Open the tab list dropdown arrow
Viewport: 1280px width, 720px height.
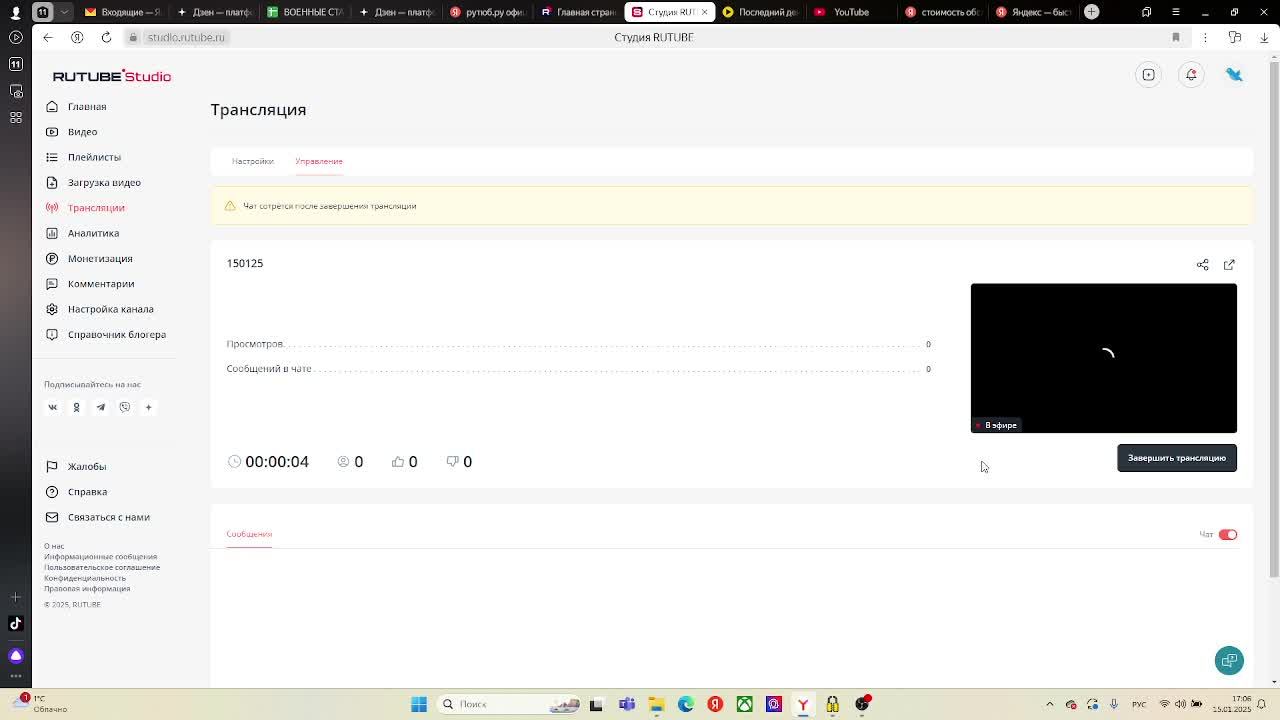coord(64,12)
